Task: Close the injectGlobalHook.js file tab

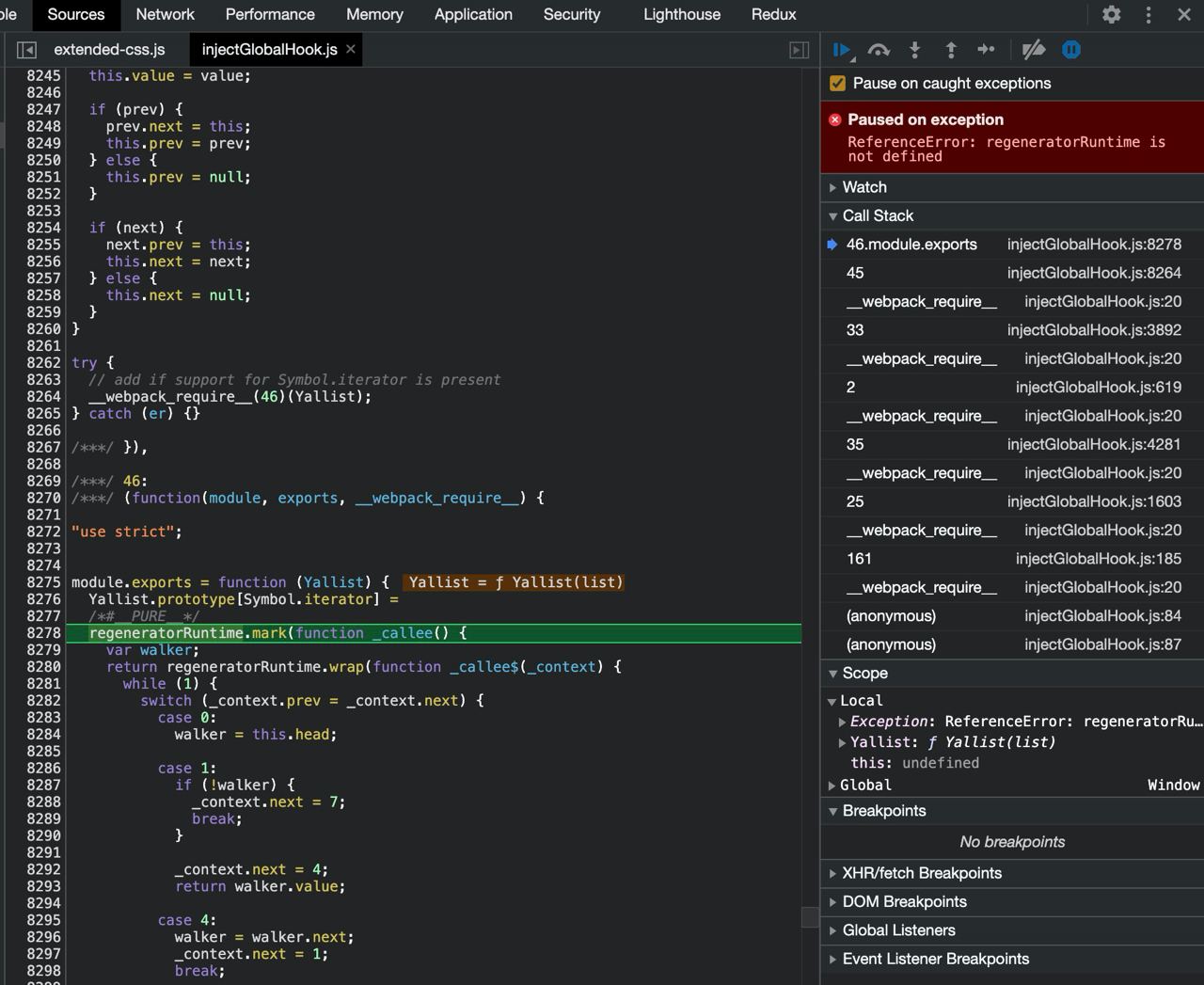Action: [351, 49]
